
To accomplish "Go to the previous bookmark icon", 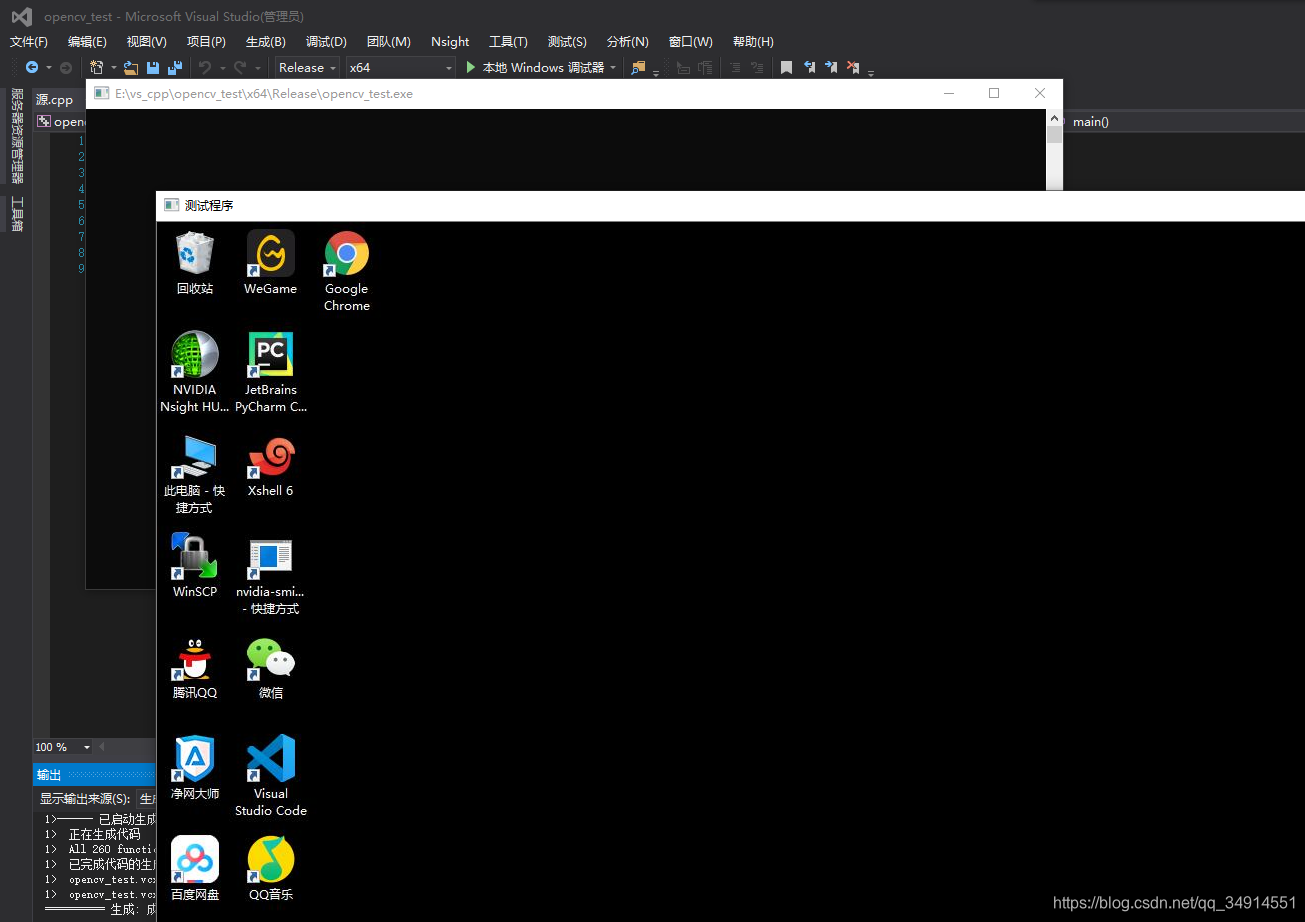I will tap(809, 68).
